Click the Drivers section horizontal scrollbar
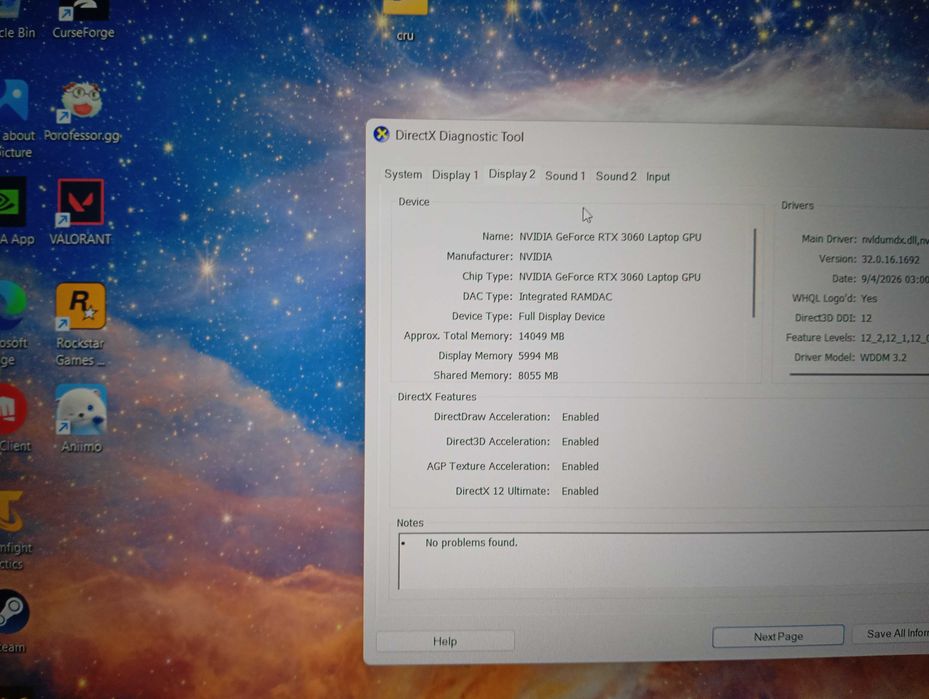Screen dimensions: 929x699 point(859,374)
